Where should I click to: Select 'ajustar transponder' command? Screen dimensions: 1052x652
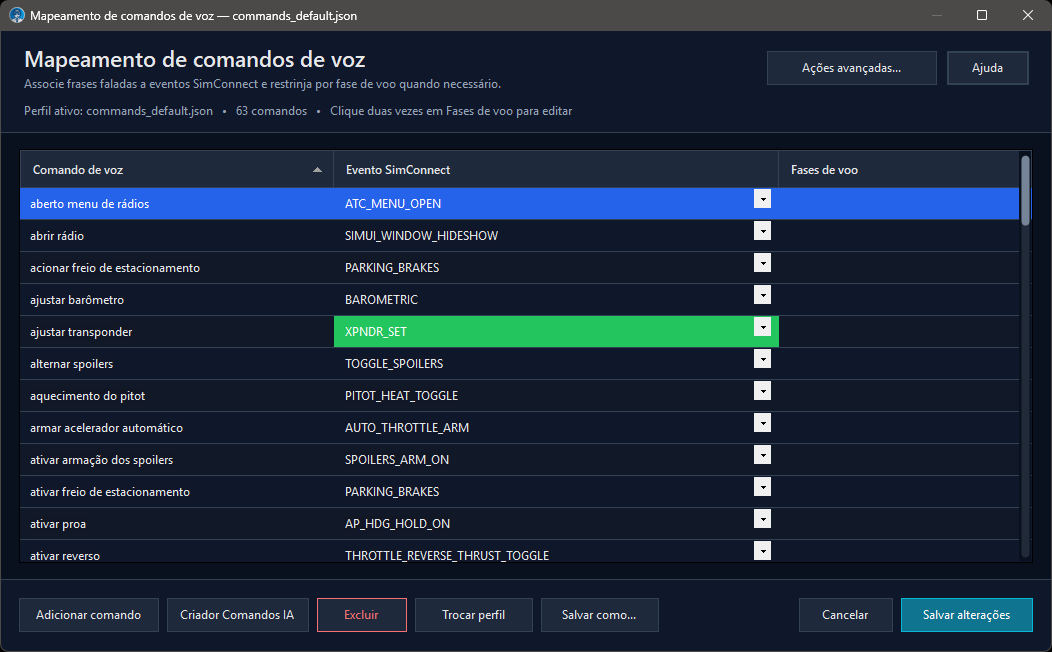click(177, 331)
